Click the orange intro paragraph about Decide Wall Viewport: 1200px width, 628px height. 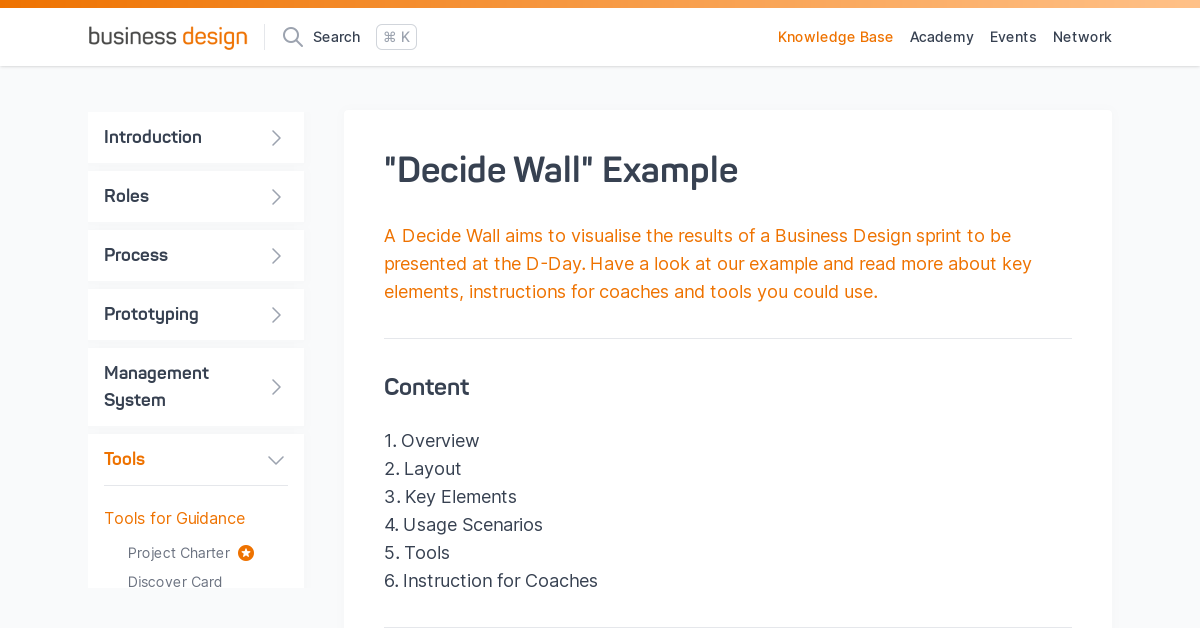pos(708,264)
